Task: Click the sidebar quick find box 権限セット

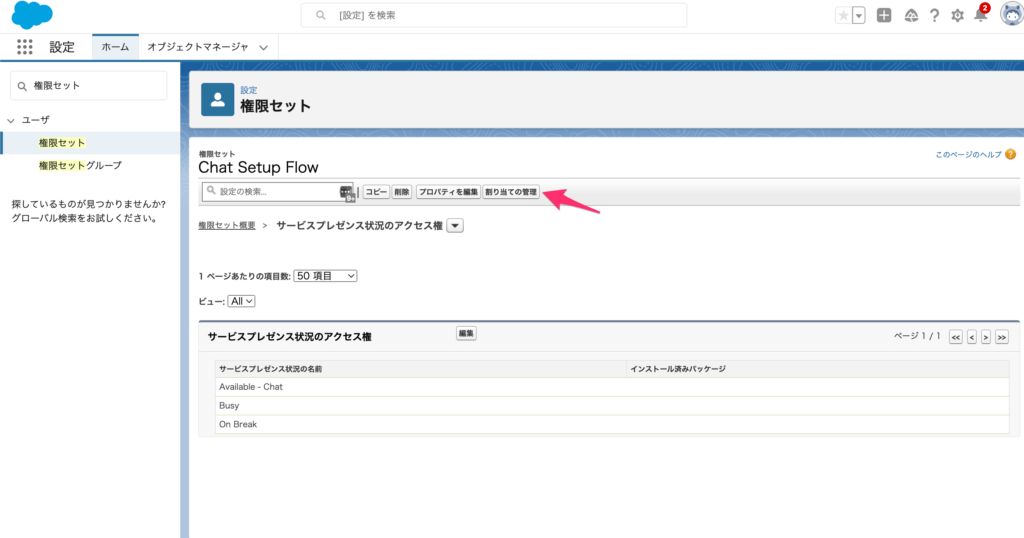Action: tap(89, 86)
